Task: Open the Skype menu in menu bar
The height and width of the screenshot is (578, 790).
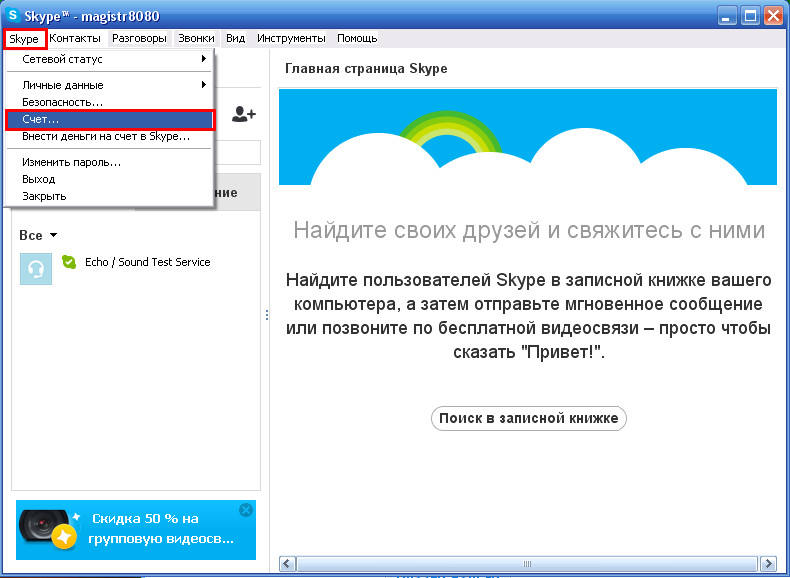Action: [x=25, y=39]
